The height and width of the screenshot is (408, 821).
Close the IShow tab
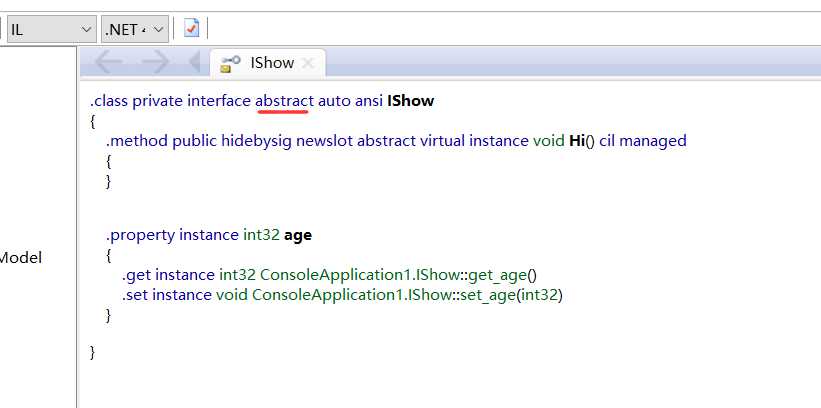point(308,64)
